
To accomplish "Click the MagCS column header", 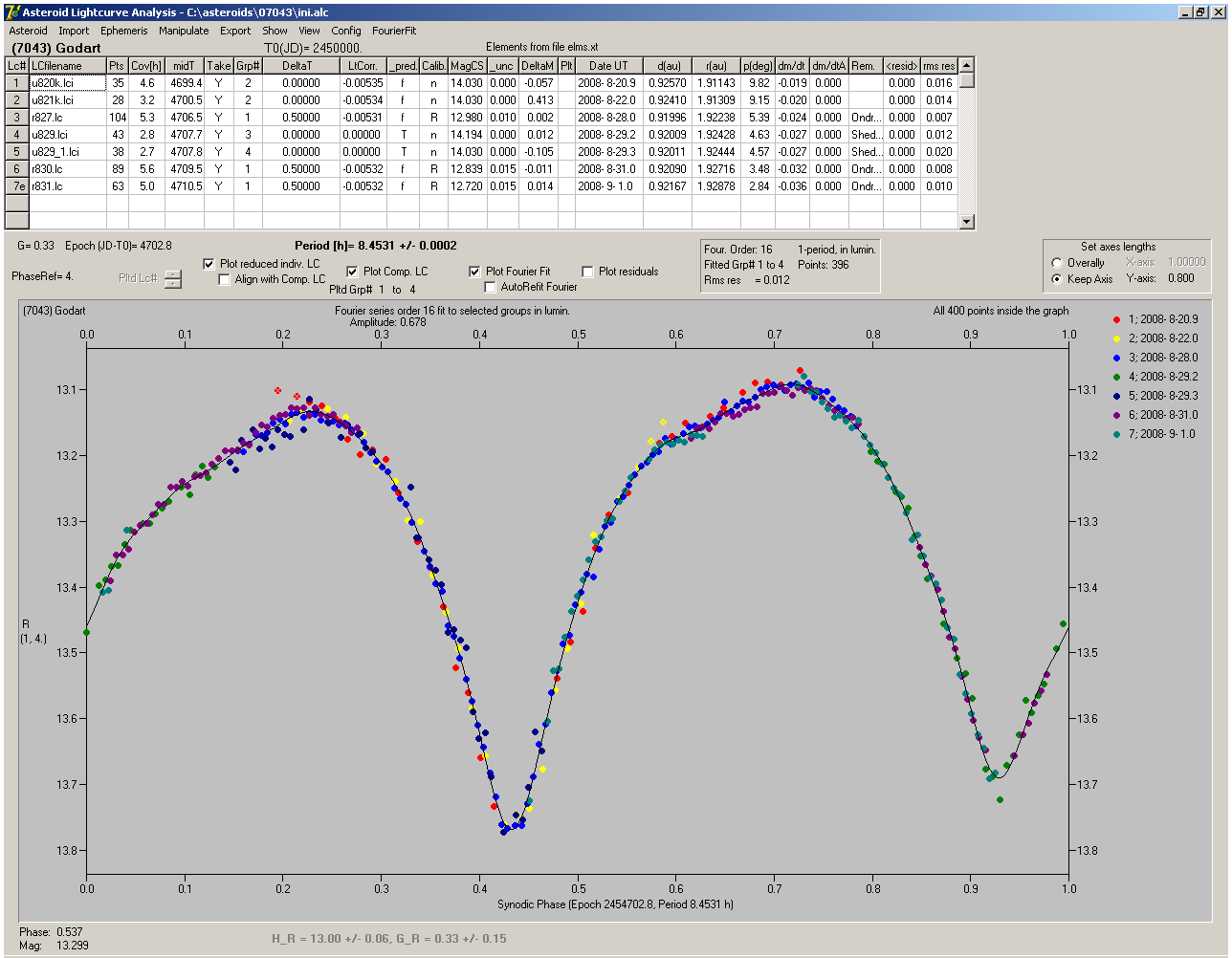I will (x=467, y=66).
